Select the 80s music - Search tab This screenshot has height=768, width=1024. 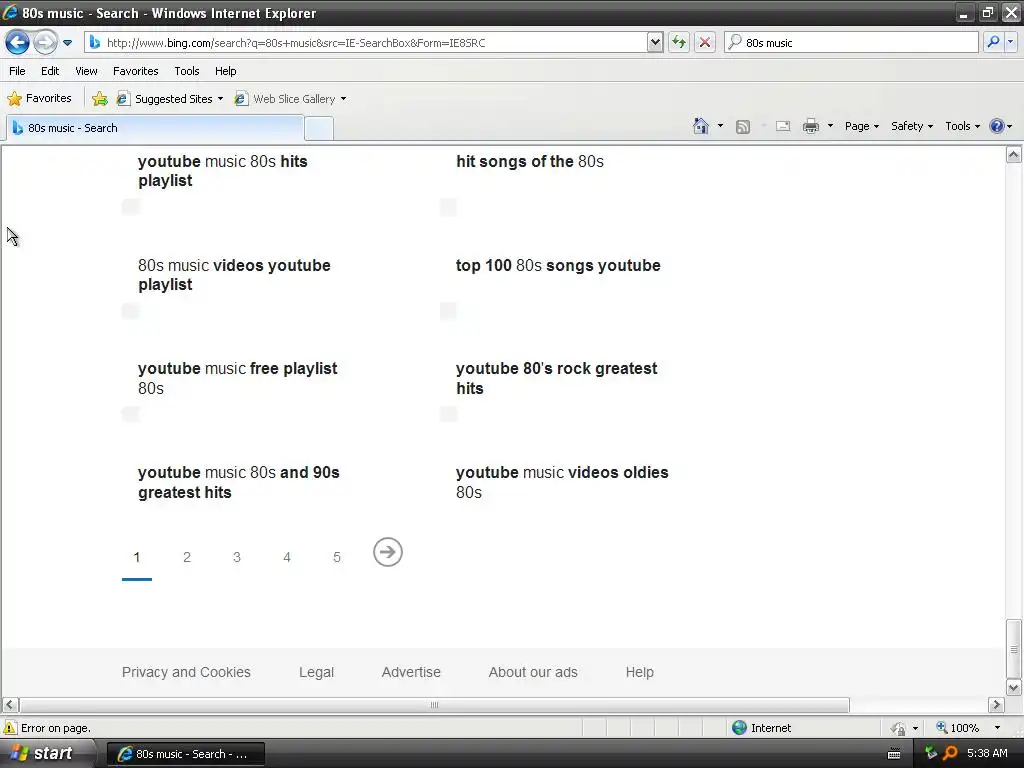point(155,128)
